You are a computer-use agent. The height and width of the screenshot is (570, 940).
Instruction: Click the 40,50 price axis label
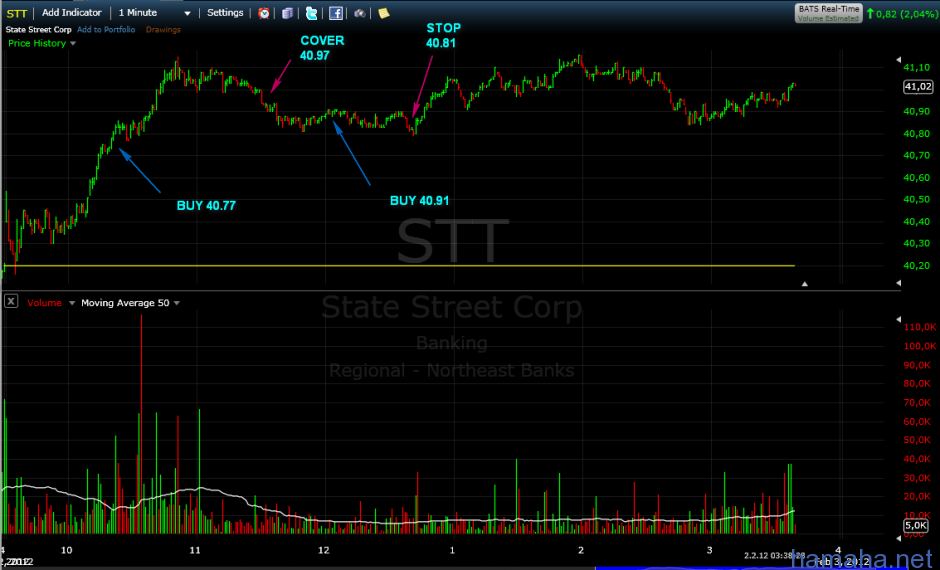pos(917,200)
